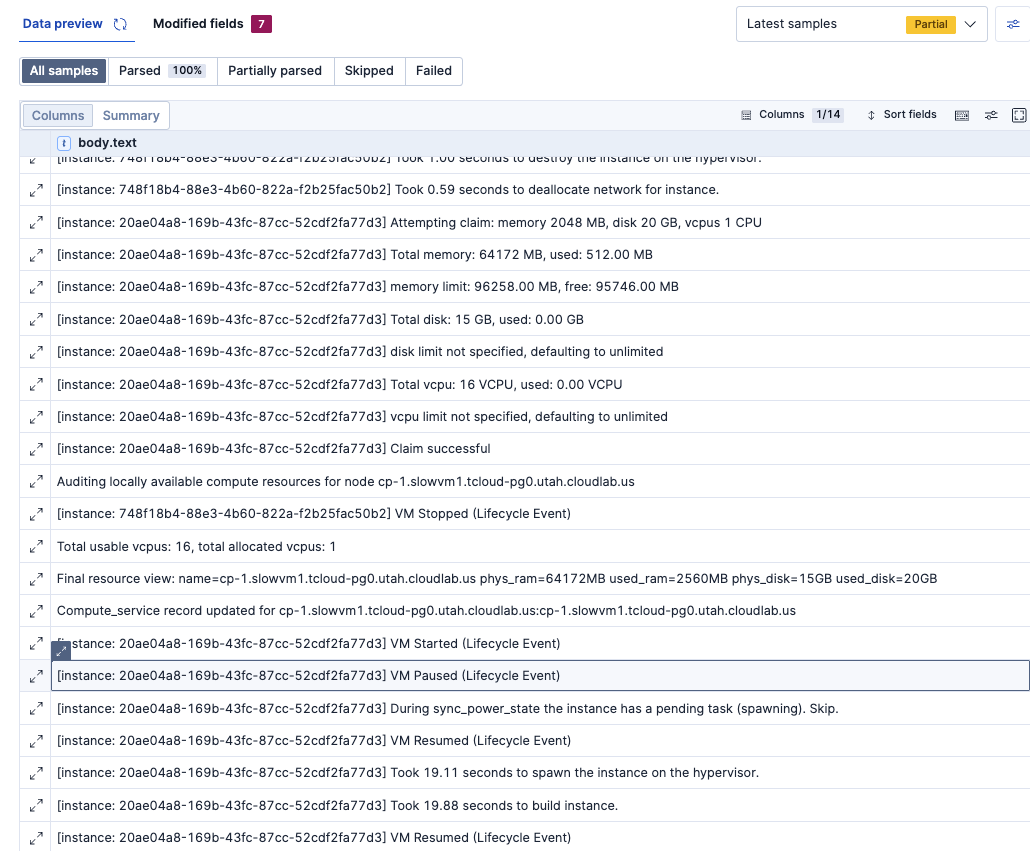Expand the row 'disk limit not specified'
The height and width of the screenshot is (851, 1030).
[x=35, y=353]
